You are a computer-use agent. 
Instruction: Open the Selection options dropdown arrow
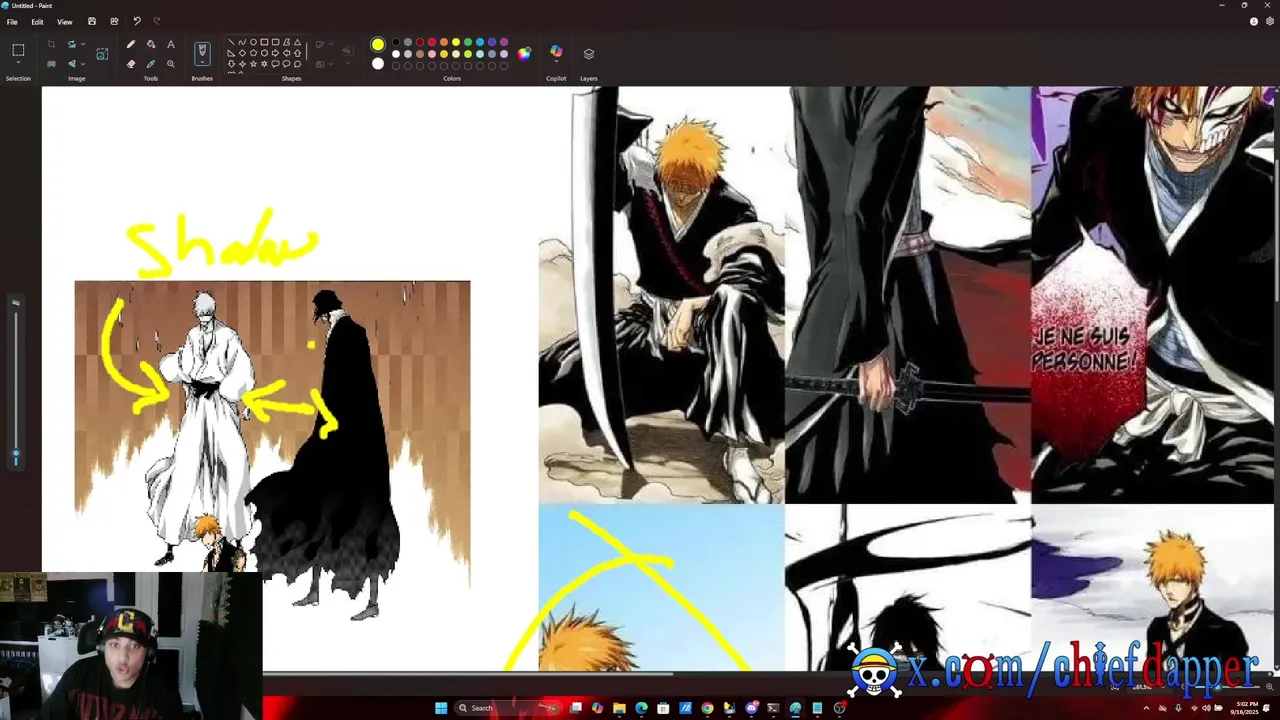coord(18,62)
